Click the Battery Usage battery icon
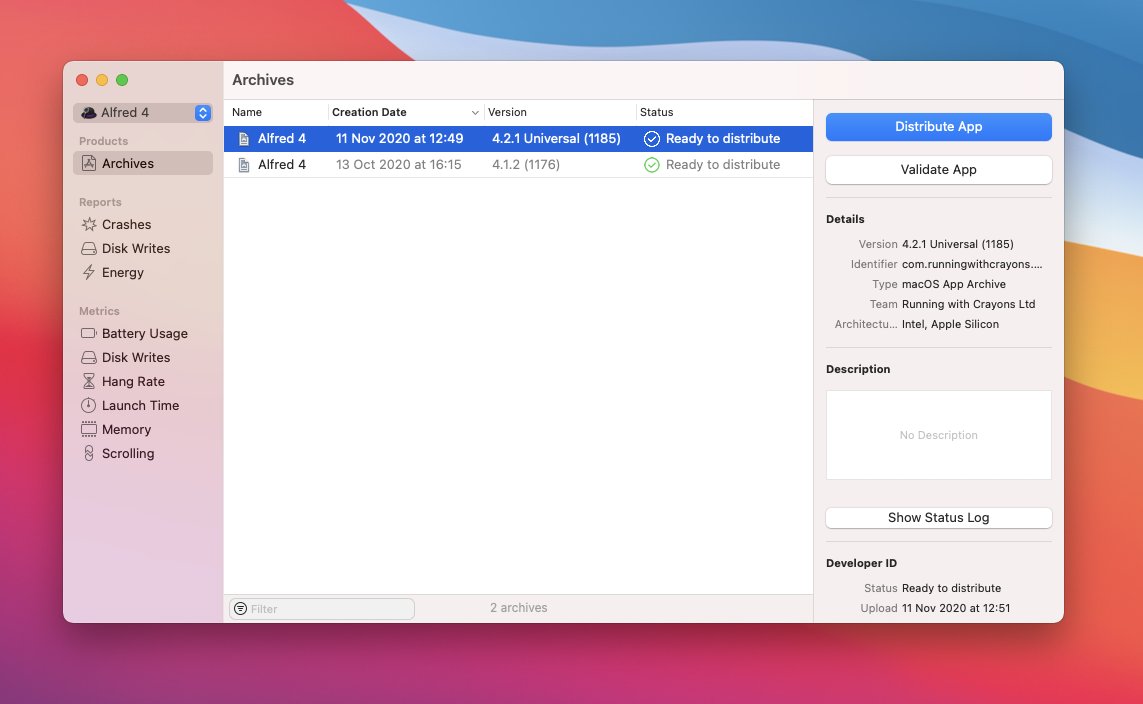 [x=89, y=333]
